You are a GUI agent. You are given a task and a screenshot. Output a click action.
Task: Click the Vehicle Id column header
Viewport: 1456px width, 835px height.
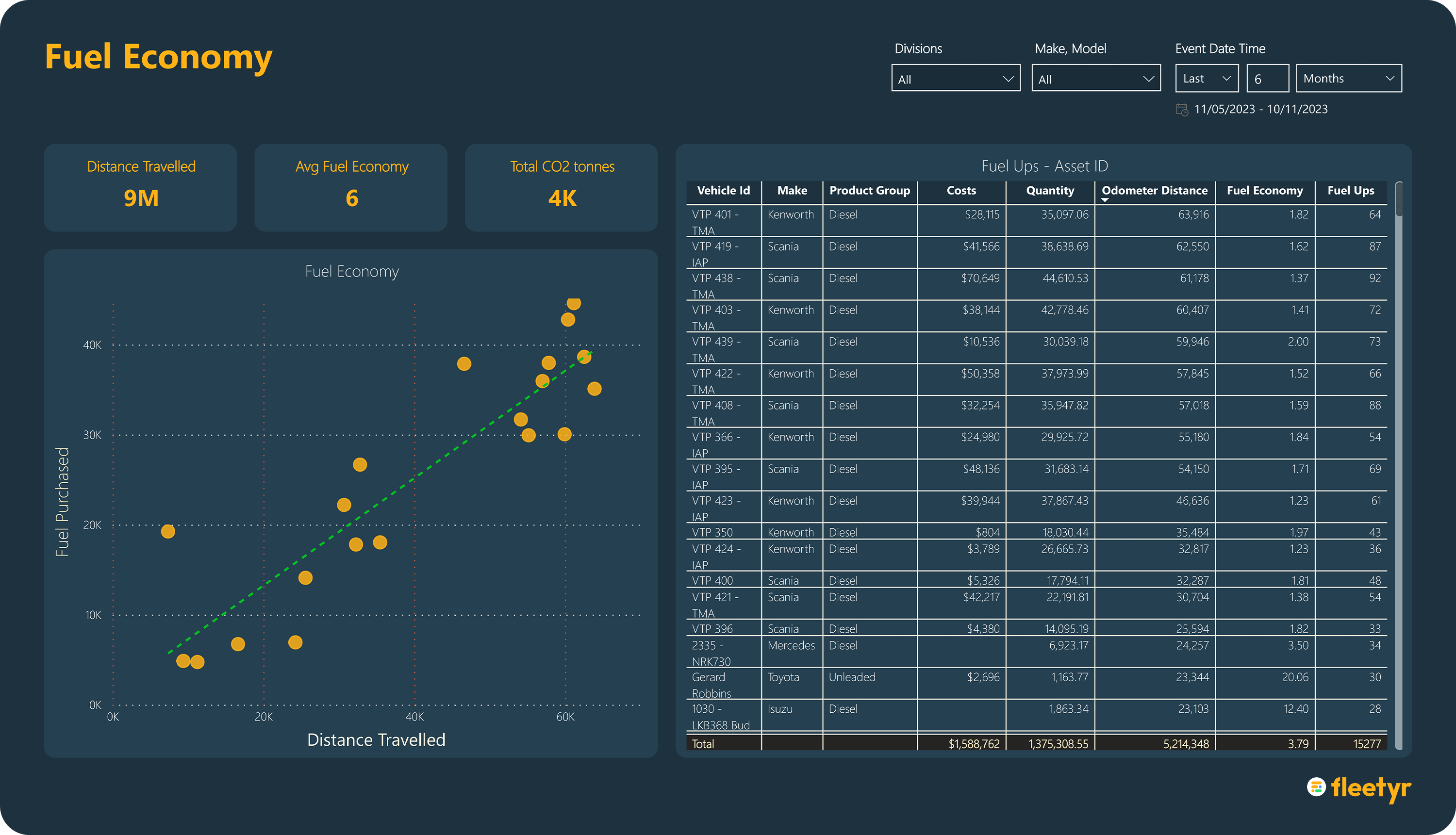(724, 191)
